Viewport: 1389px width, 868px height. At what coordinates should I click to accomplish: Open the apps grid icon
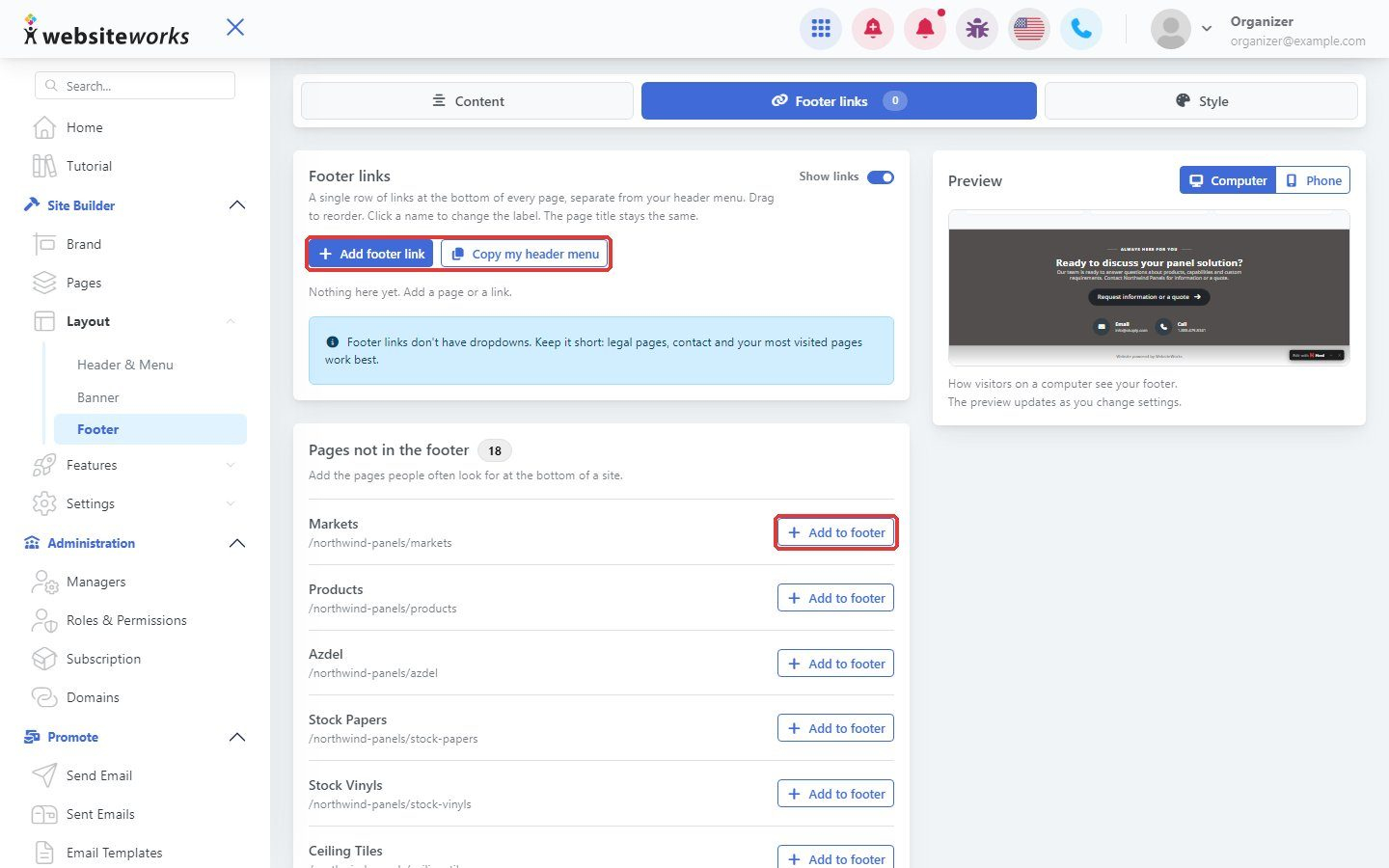(x=821, y=29)
